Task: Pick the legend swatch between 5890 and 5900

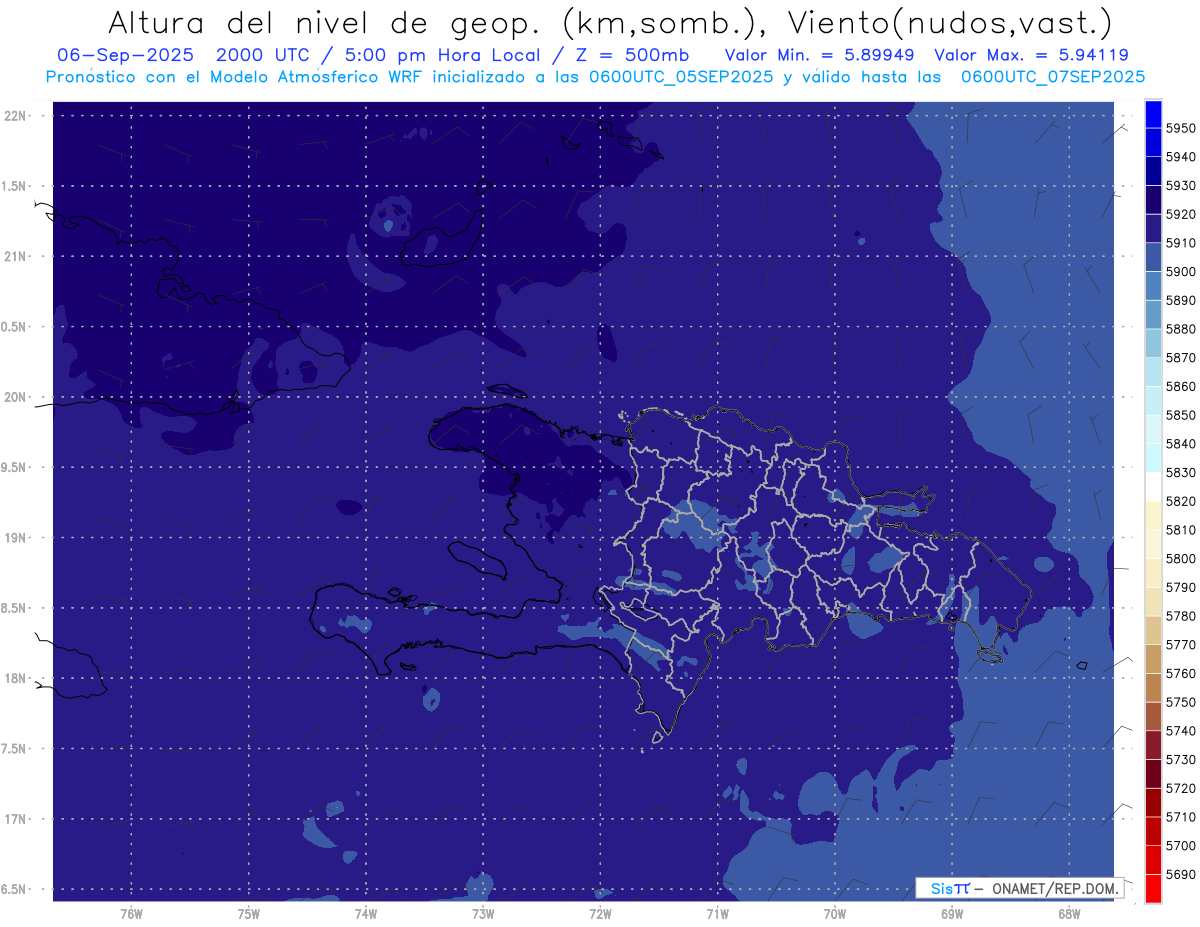Action: coord(1153,285)
